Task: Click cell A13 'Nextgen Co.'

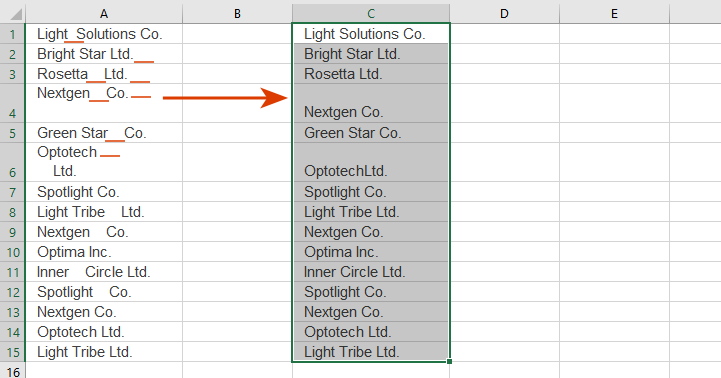Action: tap(104, 312)
